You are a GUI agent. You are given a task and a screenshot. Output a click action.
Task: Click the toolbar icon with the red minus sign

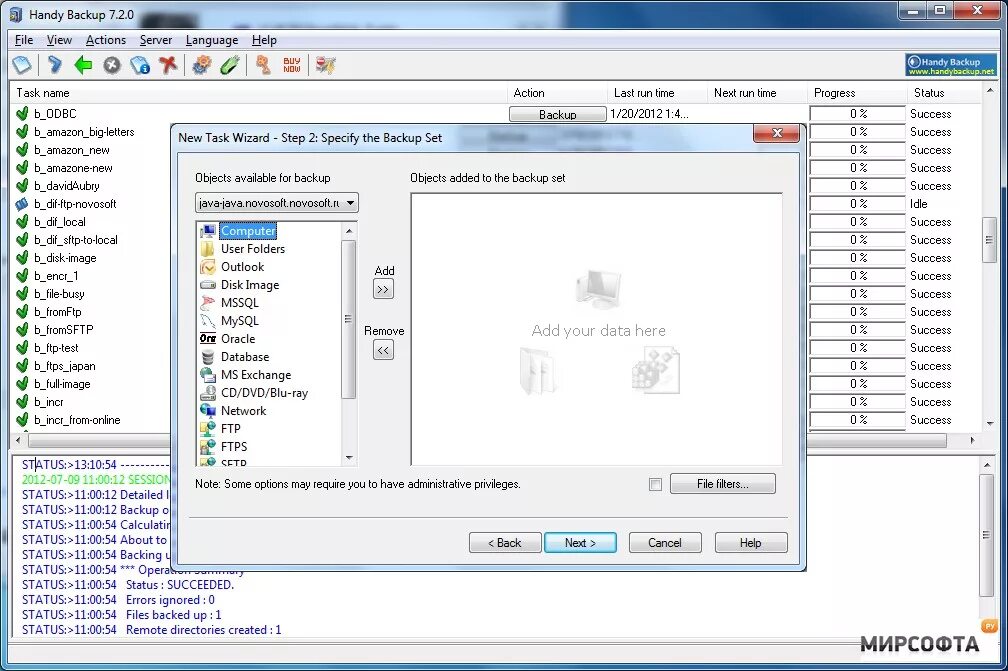[325, 65]
